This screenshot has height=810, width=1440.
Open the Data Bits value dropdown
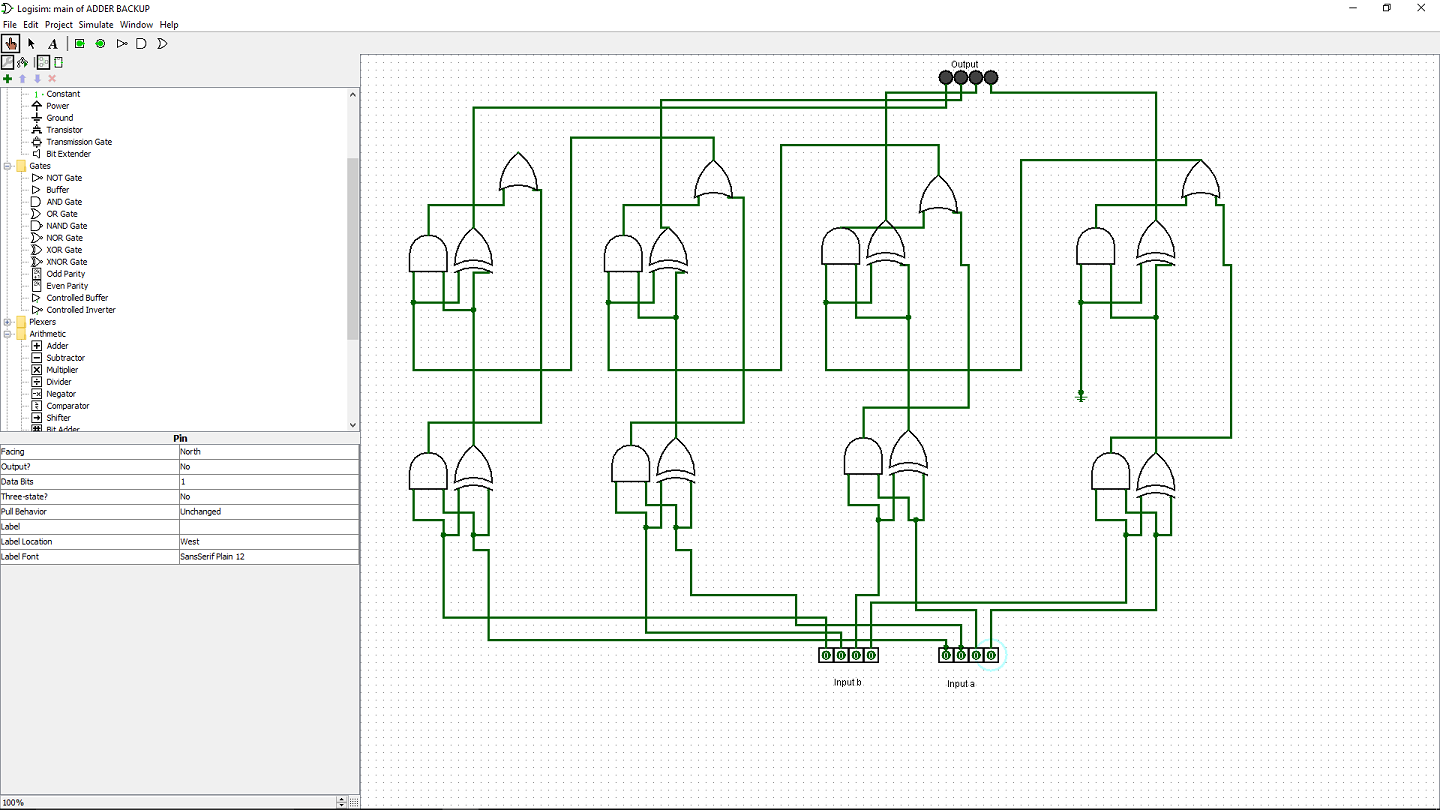pos(268,482)
